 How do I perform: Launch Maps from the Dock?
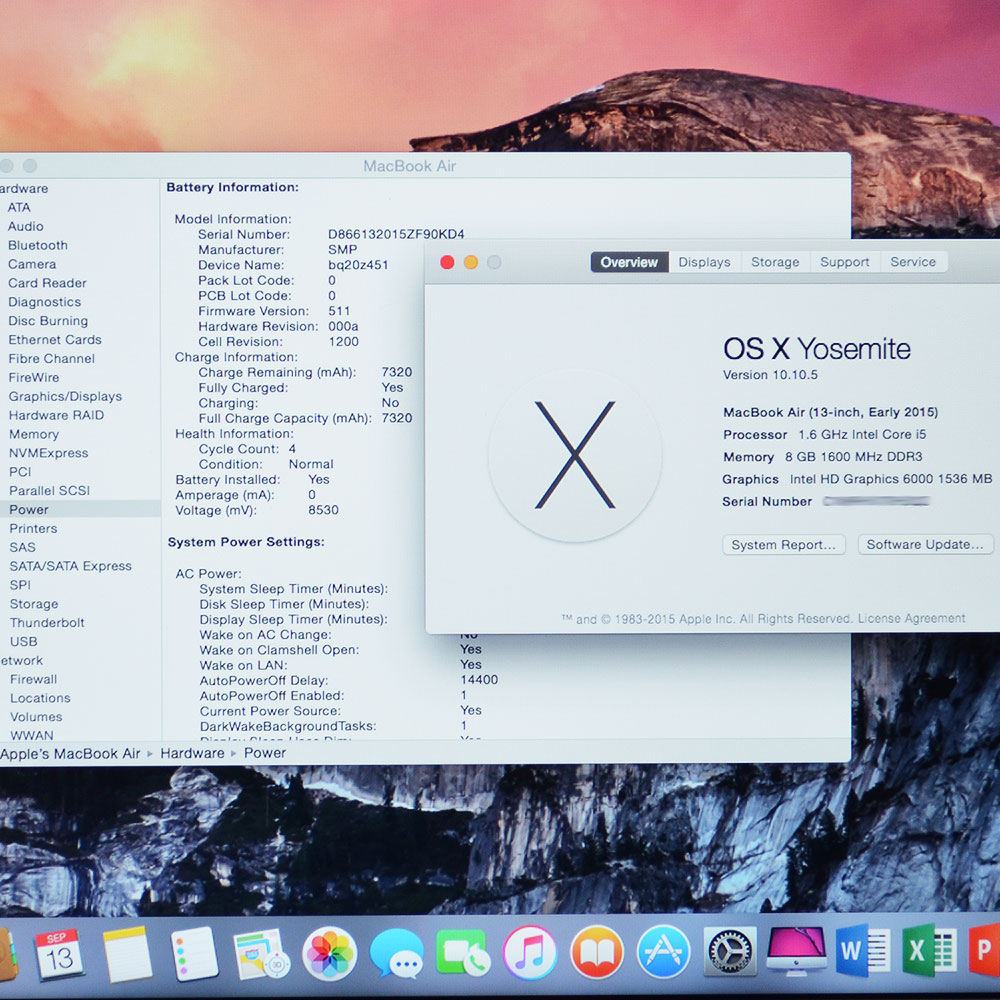point(261,955)
